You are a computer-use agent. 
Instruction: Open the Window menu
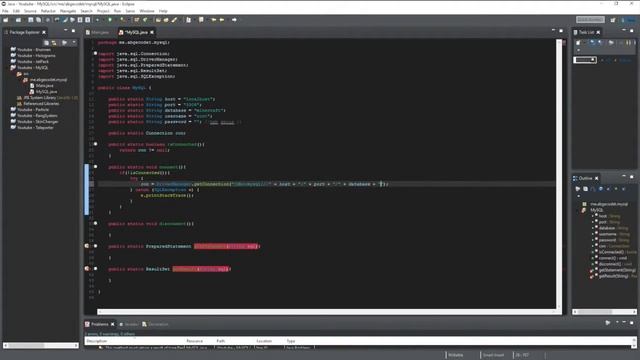147,11
